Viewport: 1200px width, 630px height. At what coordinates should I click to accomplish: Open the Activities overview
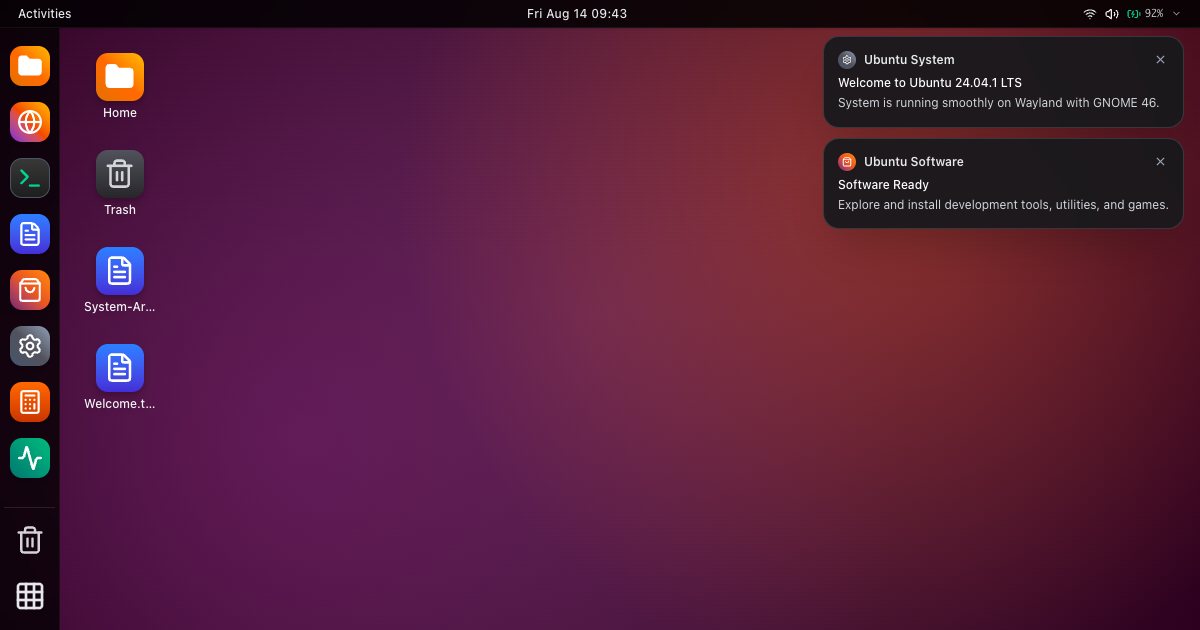(x=45, y=14)
